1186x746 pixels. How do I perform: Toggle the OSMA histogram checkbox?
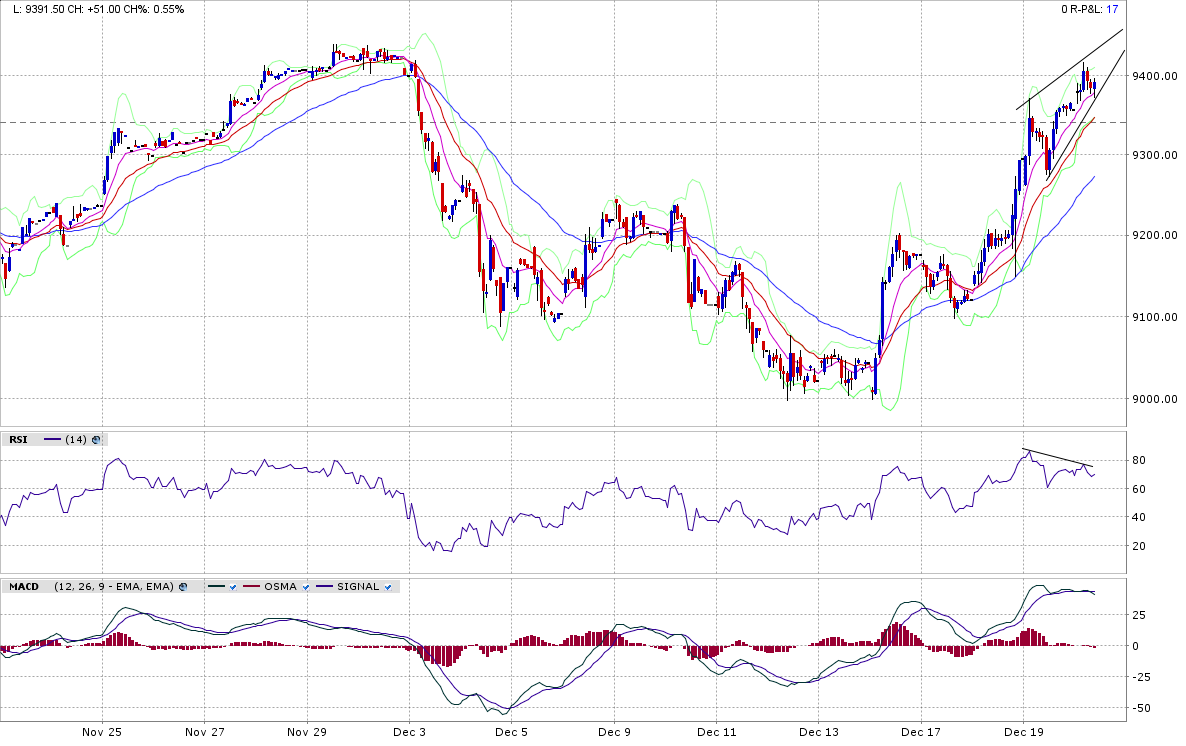coord(306,587)
